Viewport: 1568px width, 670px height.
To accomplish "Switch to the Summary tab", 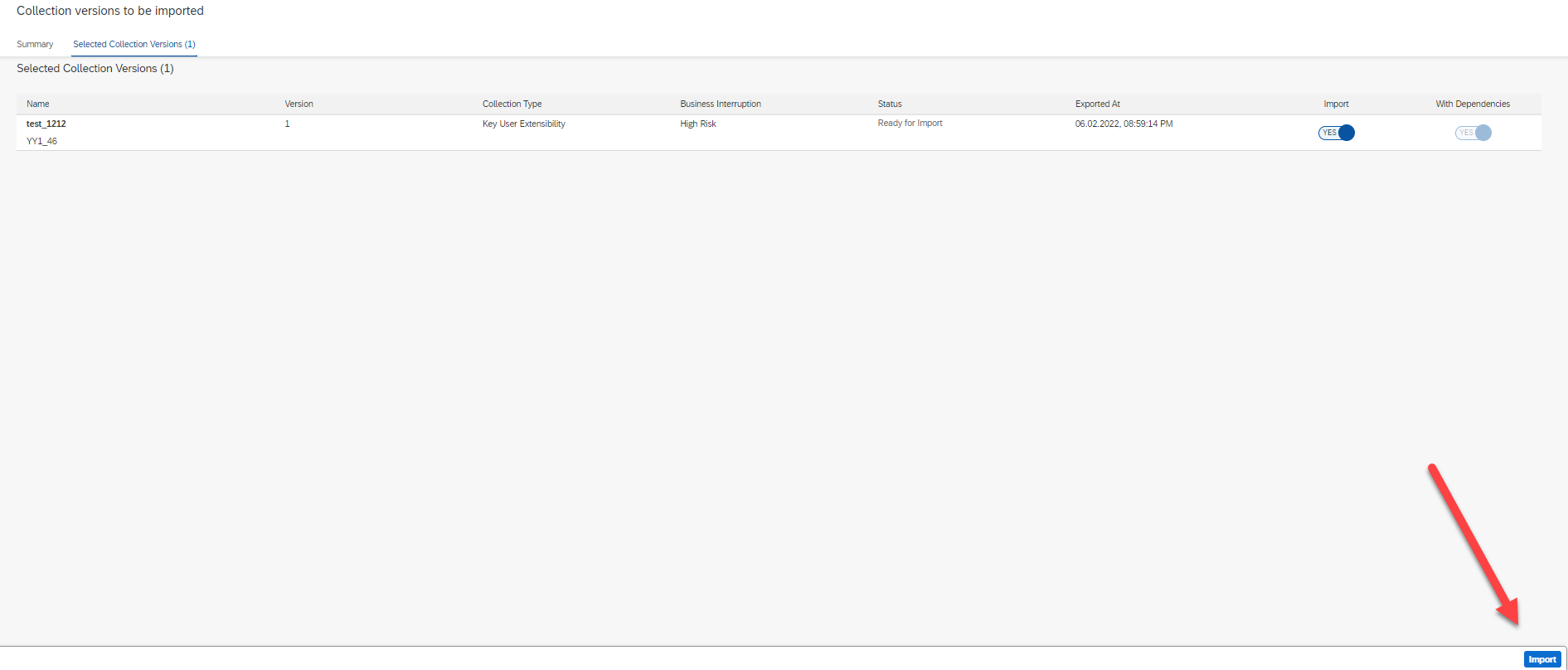I will tap(35, 45).
